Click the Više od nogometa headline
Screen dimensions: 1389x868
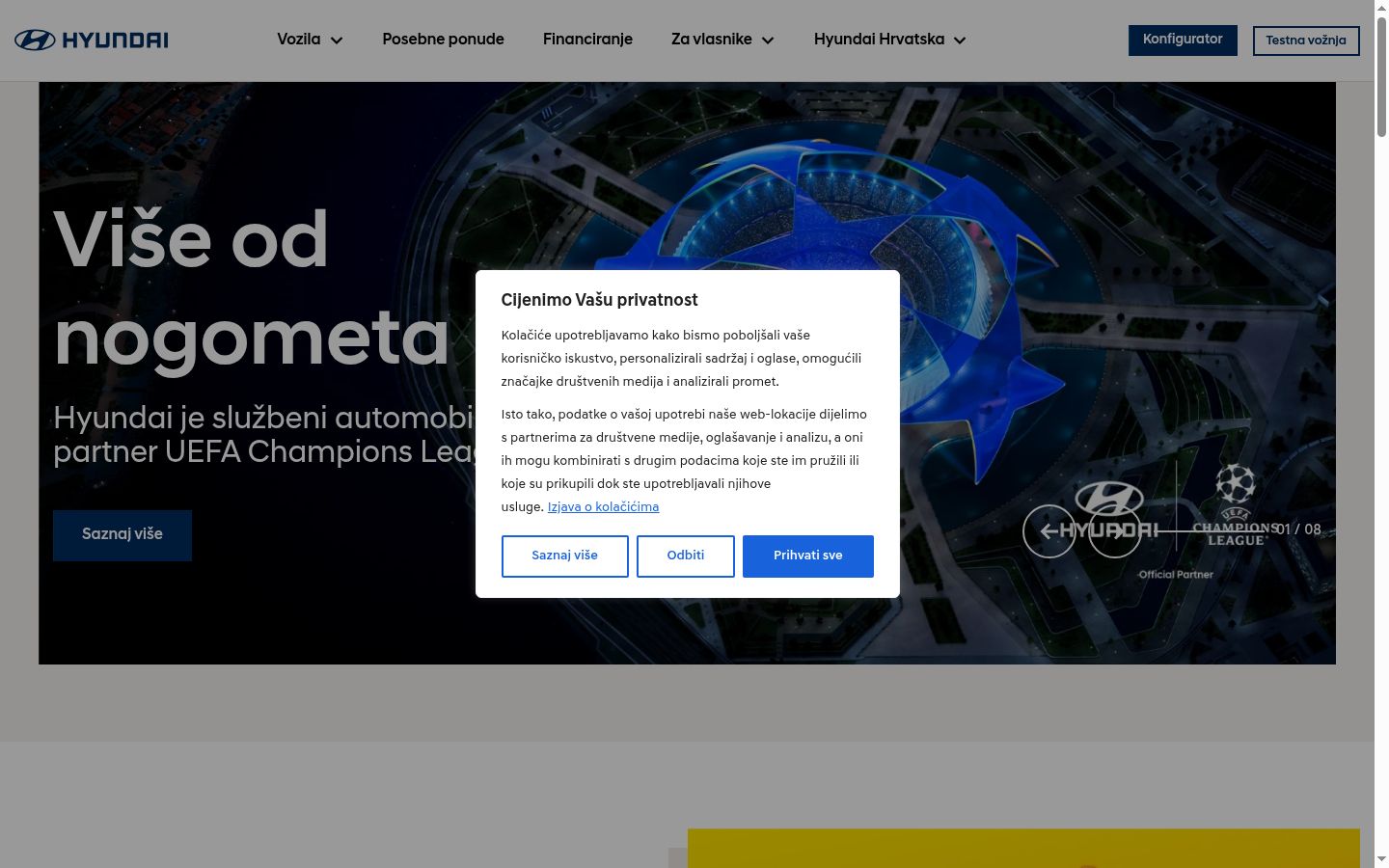point(251,287)
